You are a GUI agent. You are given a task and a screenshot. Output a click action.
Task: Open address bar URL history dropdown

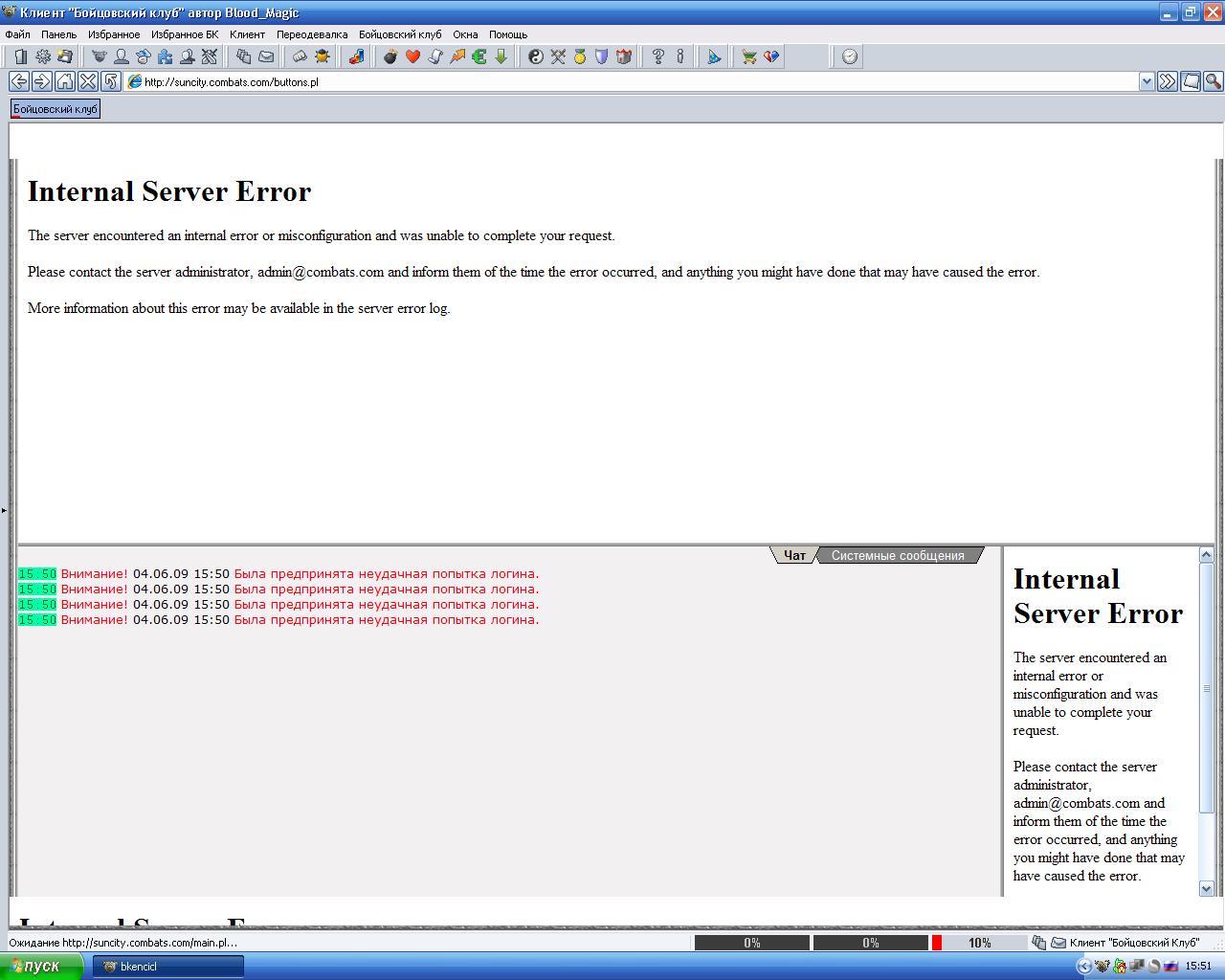point(1147,81)
